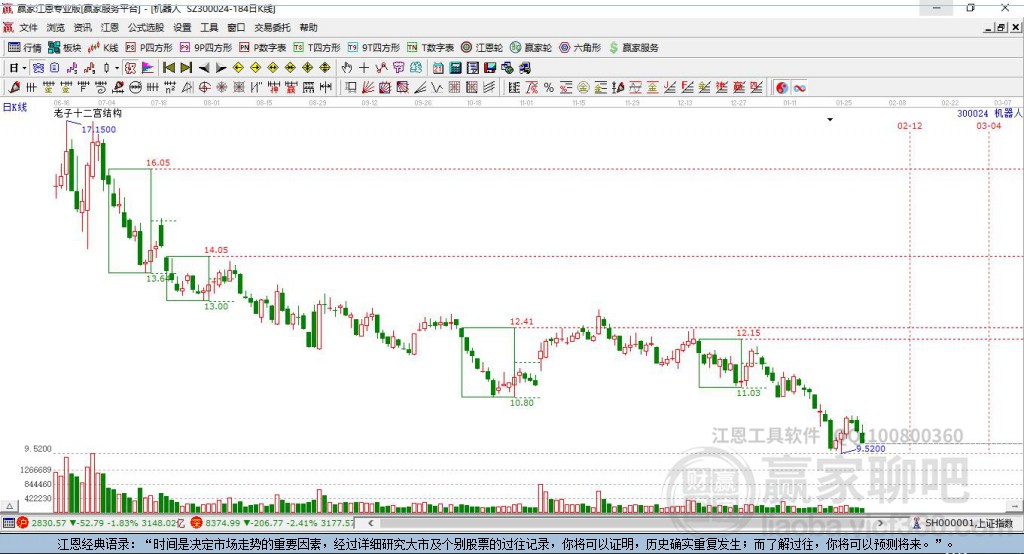
Task: Open the 公式选股 menu
Action: pos(146,27)
